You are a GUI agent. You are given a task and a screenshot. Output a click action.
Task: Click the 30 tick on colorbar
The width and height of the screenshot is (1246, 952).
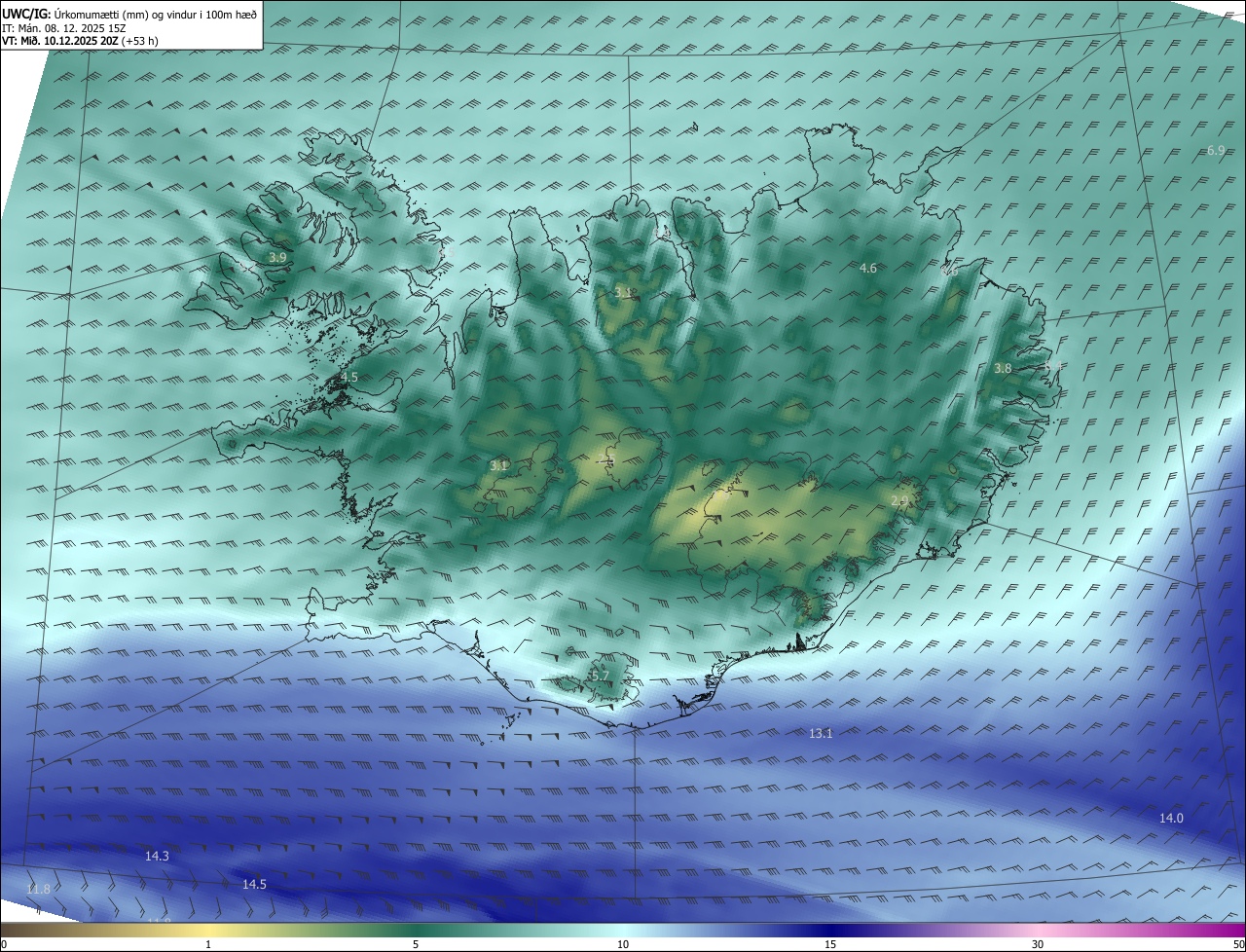tap(1038, 944)
